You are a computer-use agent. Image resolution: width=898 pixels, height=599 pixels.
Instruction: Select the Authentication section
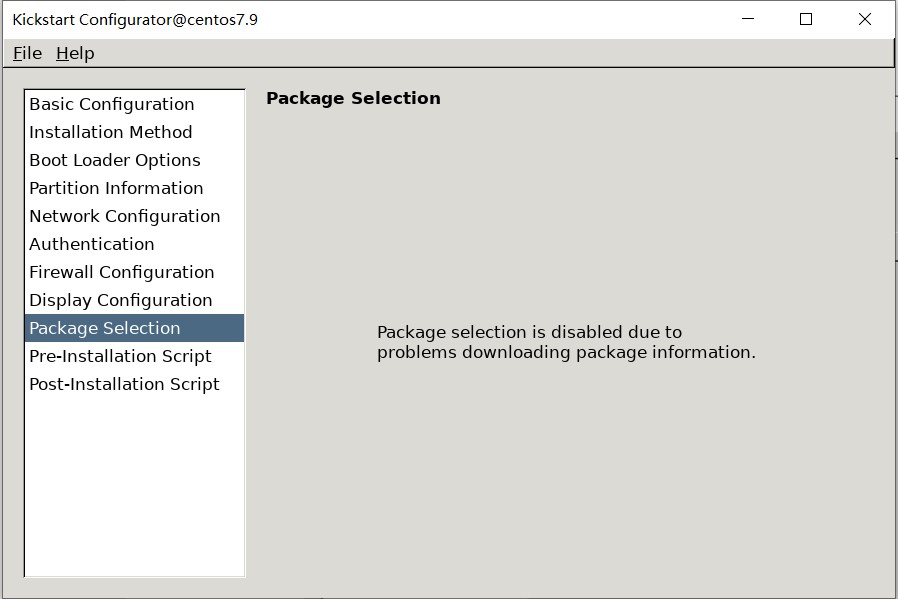coord(92,244)
